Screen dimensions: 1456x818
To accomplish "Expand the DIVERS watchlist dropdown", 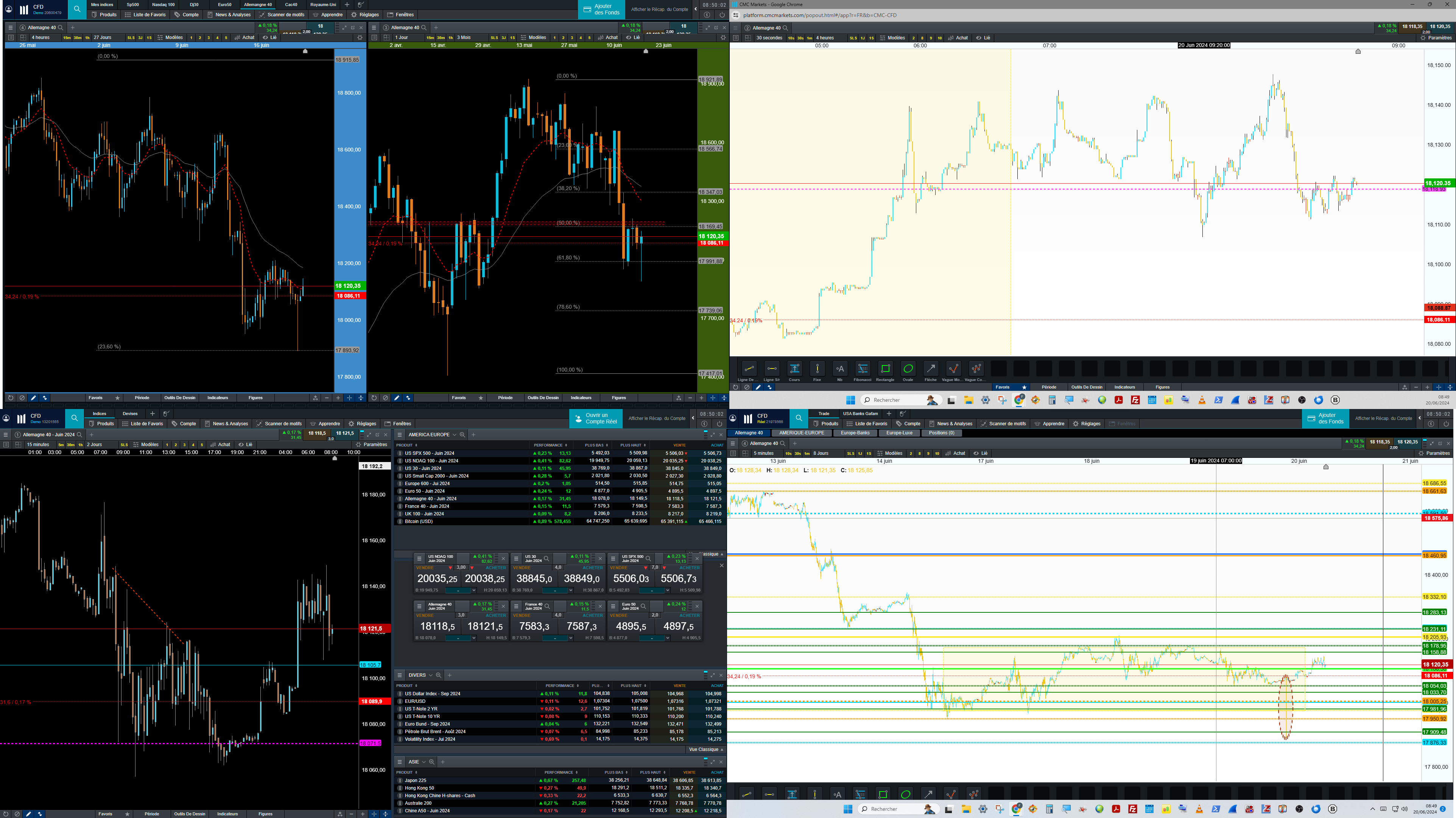I will pyautogui.click(x=430, y=676).
